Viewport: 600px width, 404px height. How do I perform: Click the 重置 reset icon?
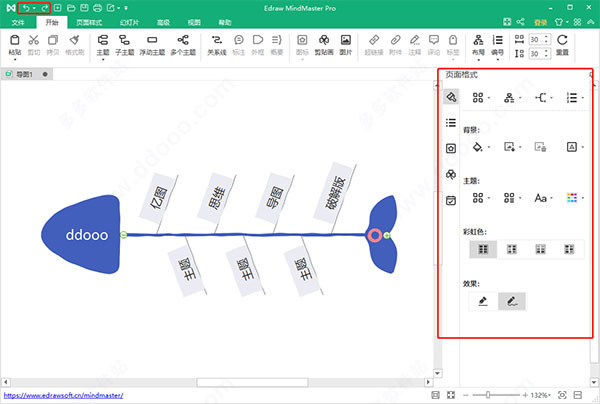[562, 45]
